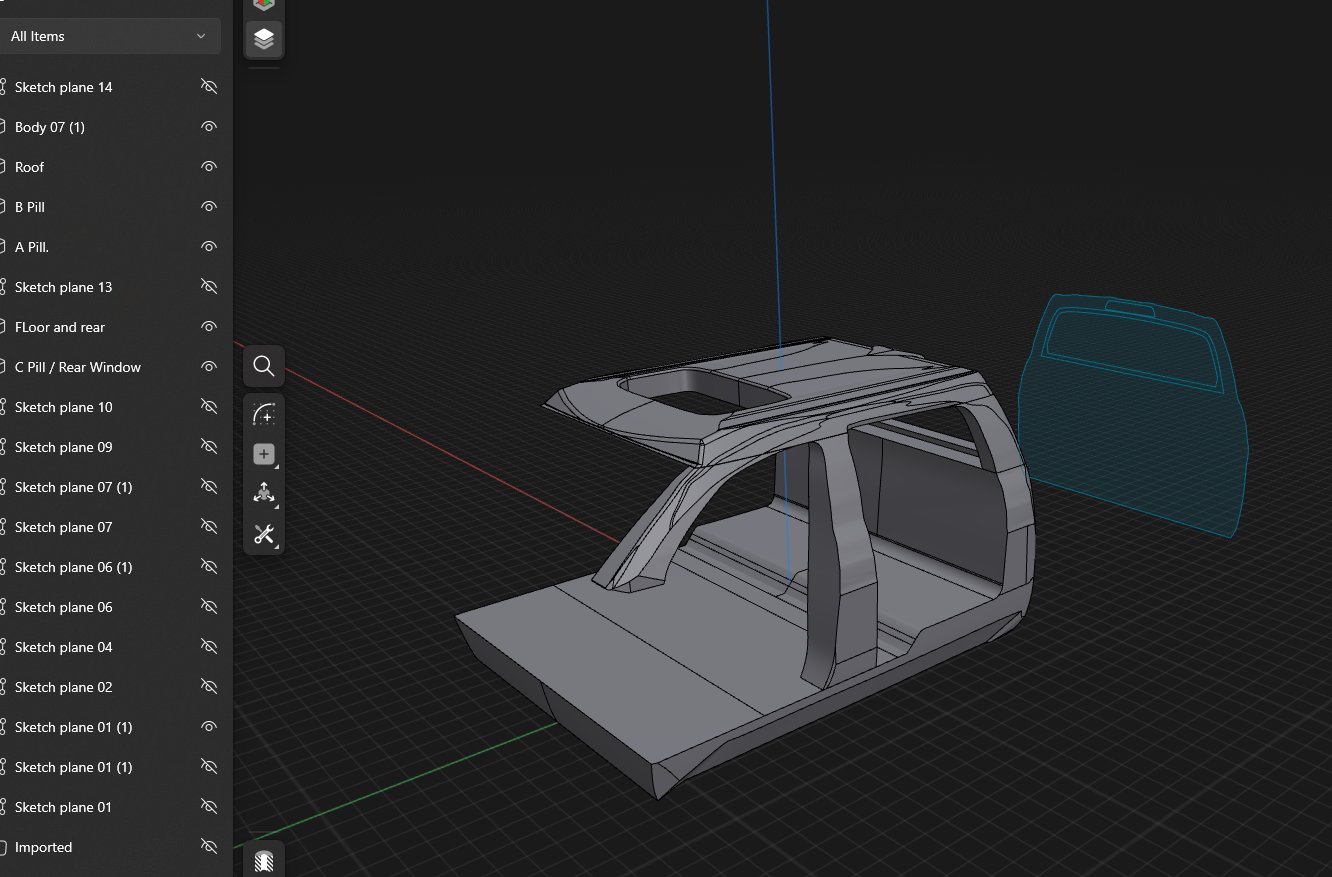The height and width of the screenshot is (877, 1332).
Task: Select the Transform tool
Action: coord(264,494)
